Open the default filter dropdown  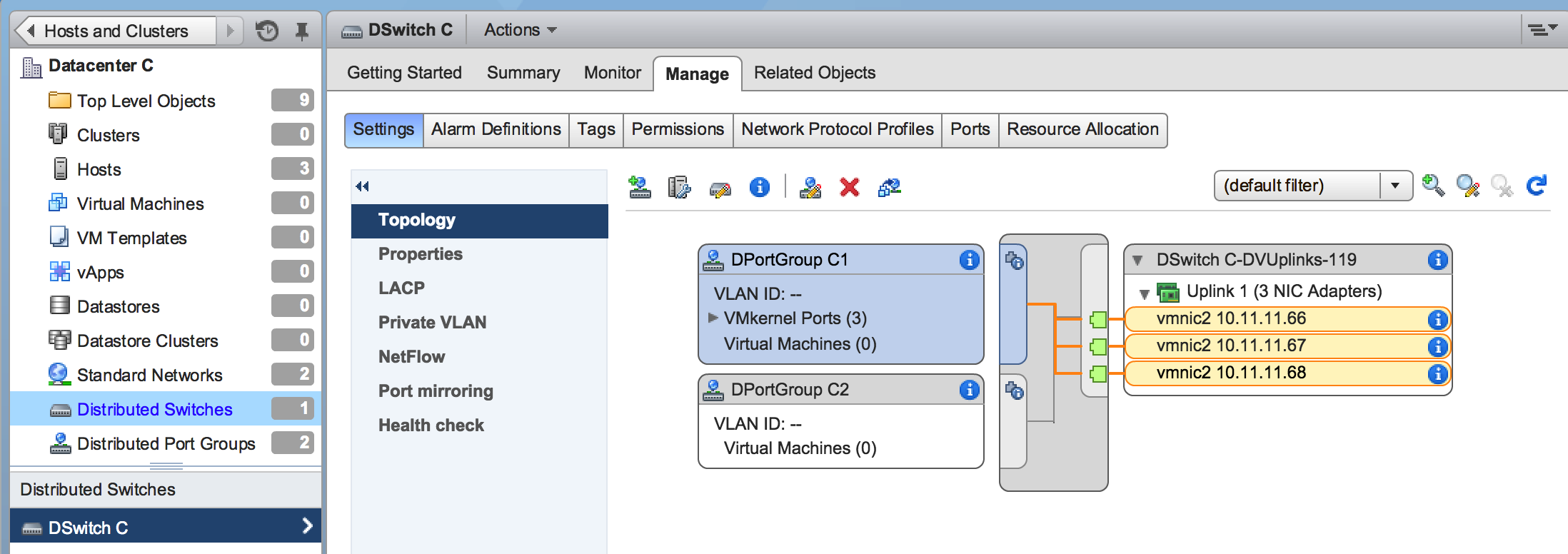tap(1394, 186)
